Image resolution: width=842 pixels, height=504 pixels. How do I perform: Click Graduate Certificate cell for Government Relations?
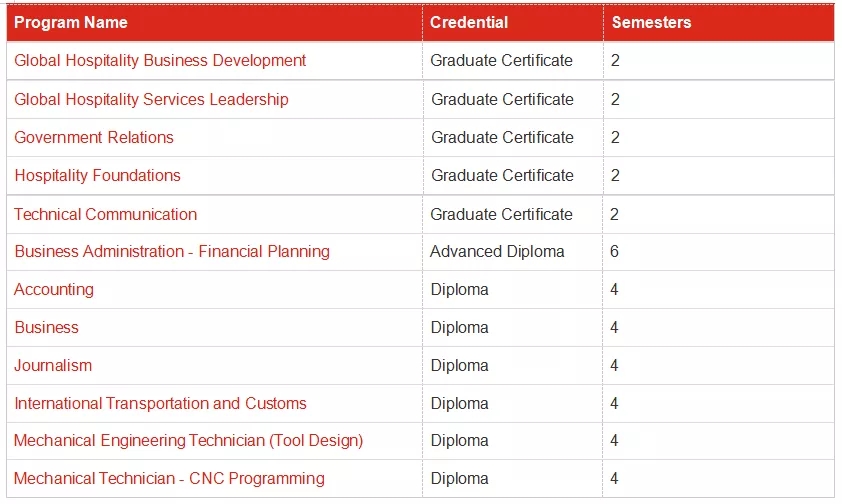[x=502, y=137]
